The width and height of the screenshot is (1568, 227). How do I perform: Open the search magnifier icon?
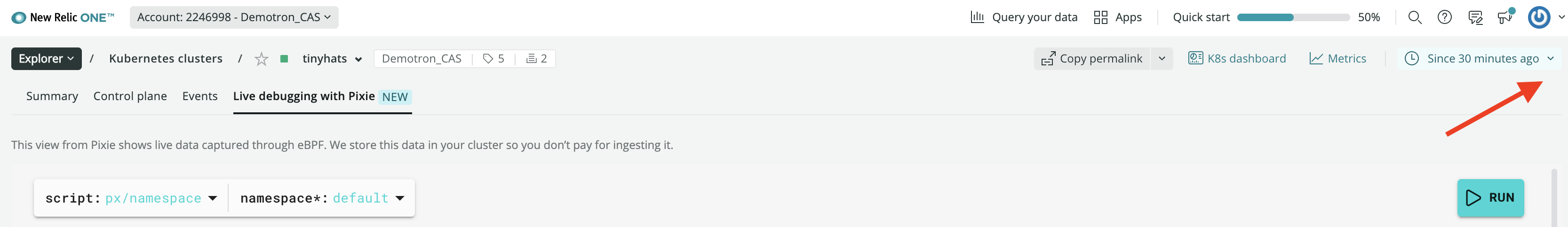(1415, 18)
